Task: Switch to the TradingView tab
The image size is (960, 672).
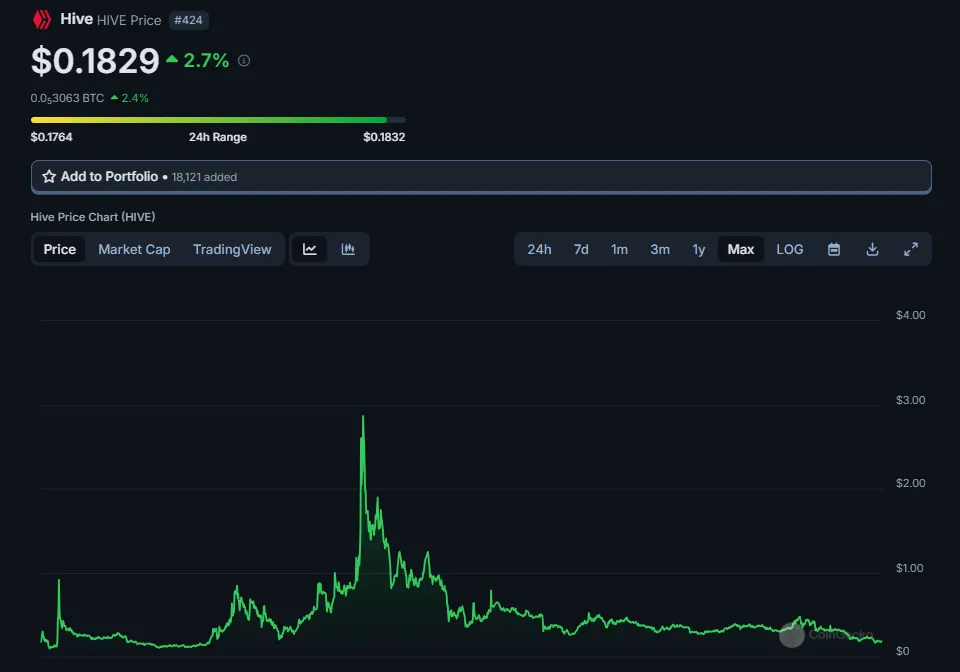Action: (x=232, y=249)
